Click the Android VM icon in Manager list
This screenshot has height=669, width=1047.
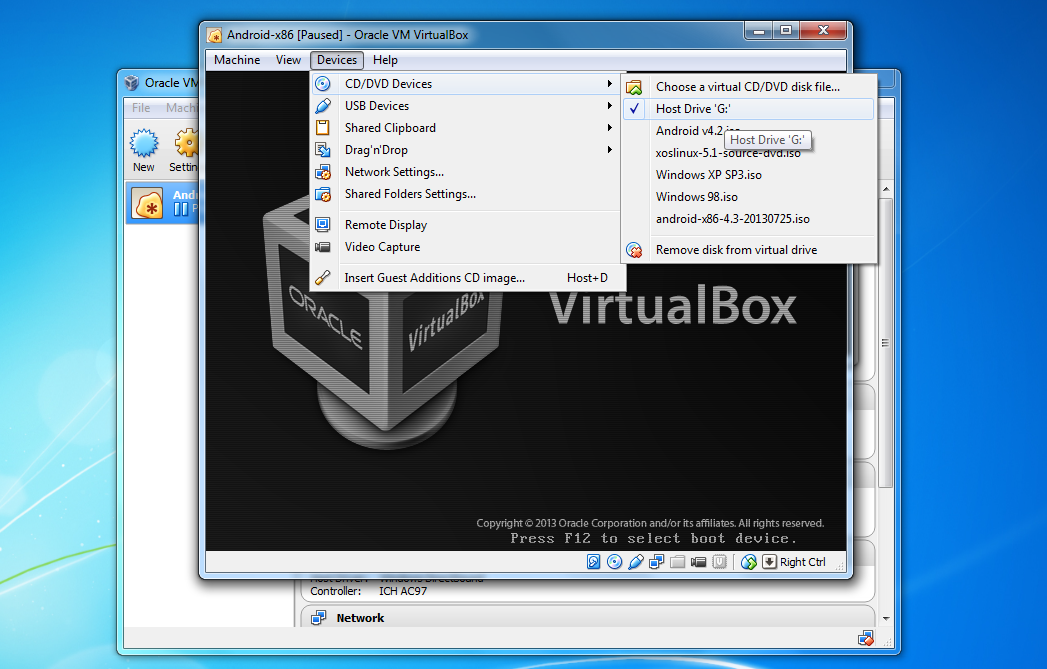click(x=148, y=202)
